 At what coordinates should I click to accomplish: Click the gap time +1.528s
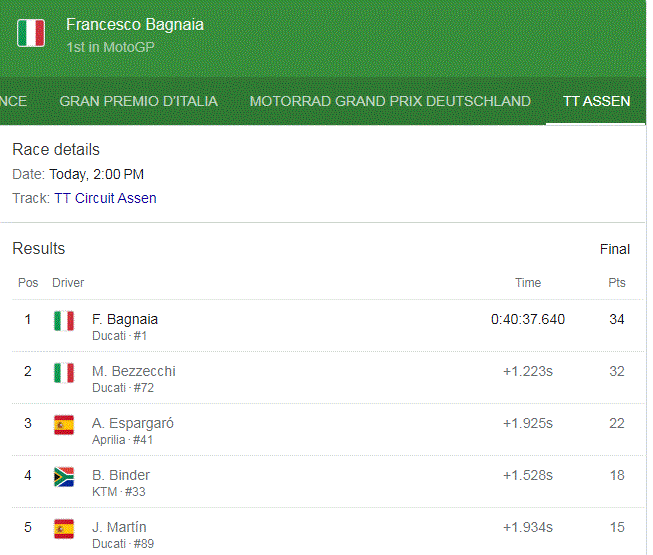coord(528,475)
